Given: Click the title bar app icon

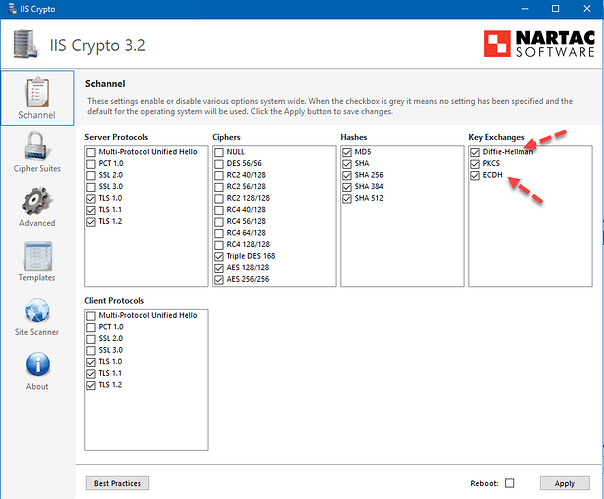Looking at the screenshot, I should 12,8.
